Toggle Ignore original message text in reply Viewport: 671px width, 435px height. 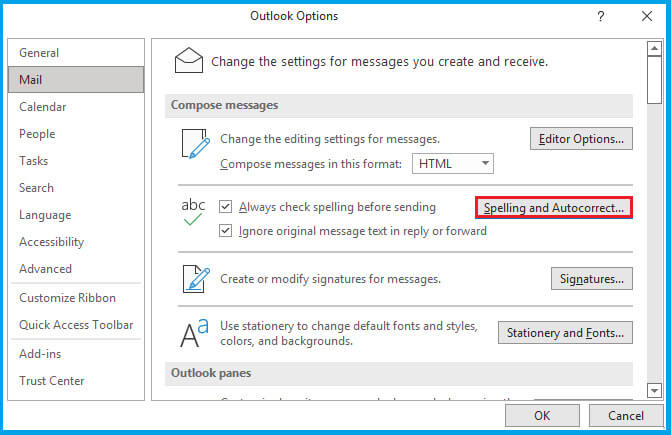(x=226, y=231)
